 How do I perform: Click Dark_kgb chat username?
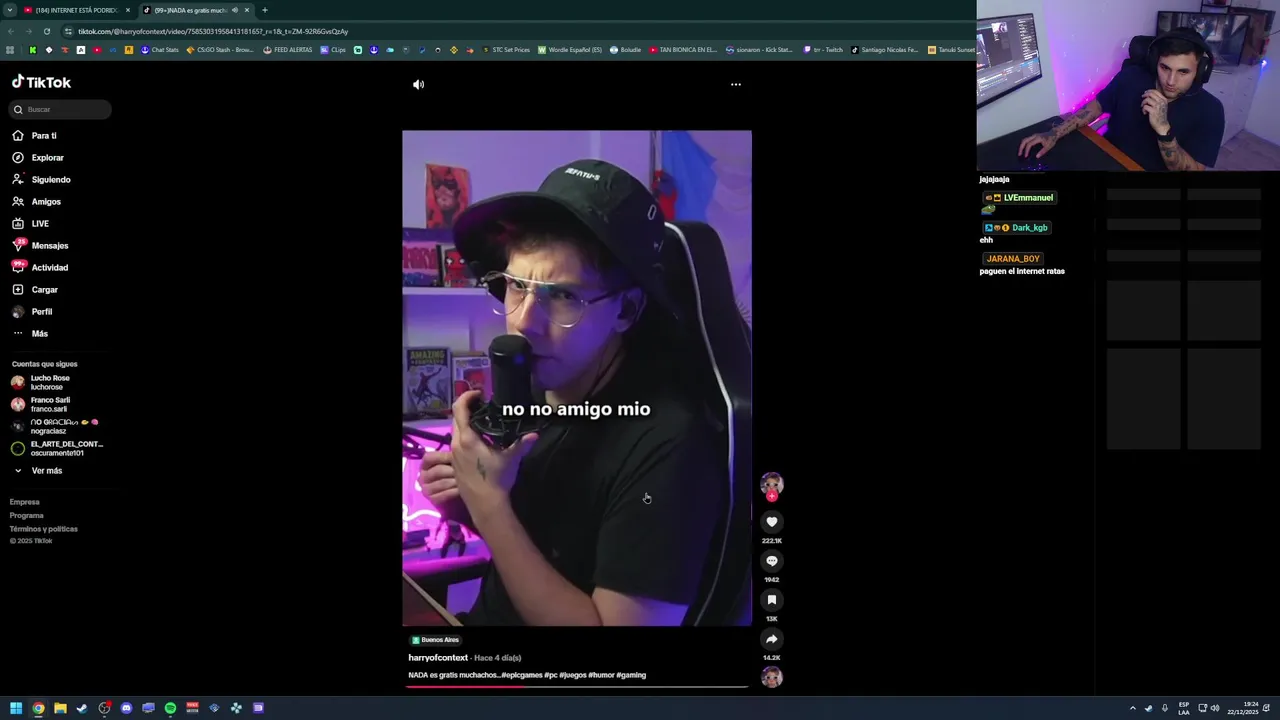coord(1029,228)
